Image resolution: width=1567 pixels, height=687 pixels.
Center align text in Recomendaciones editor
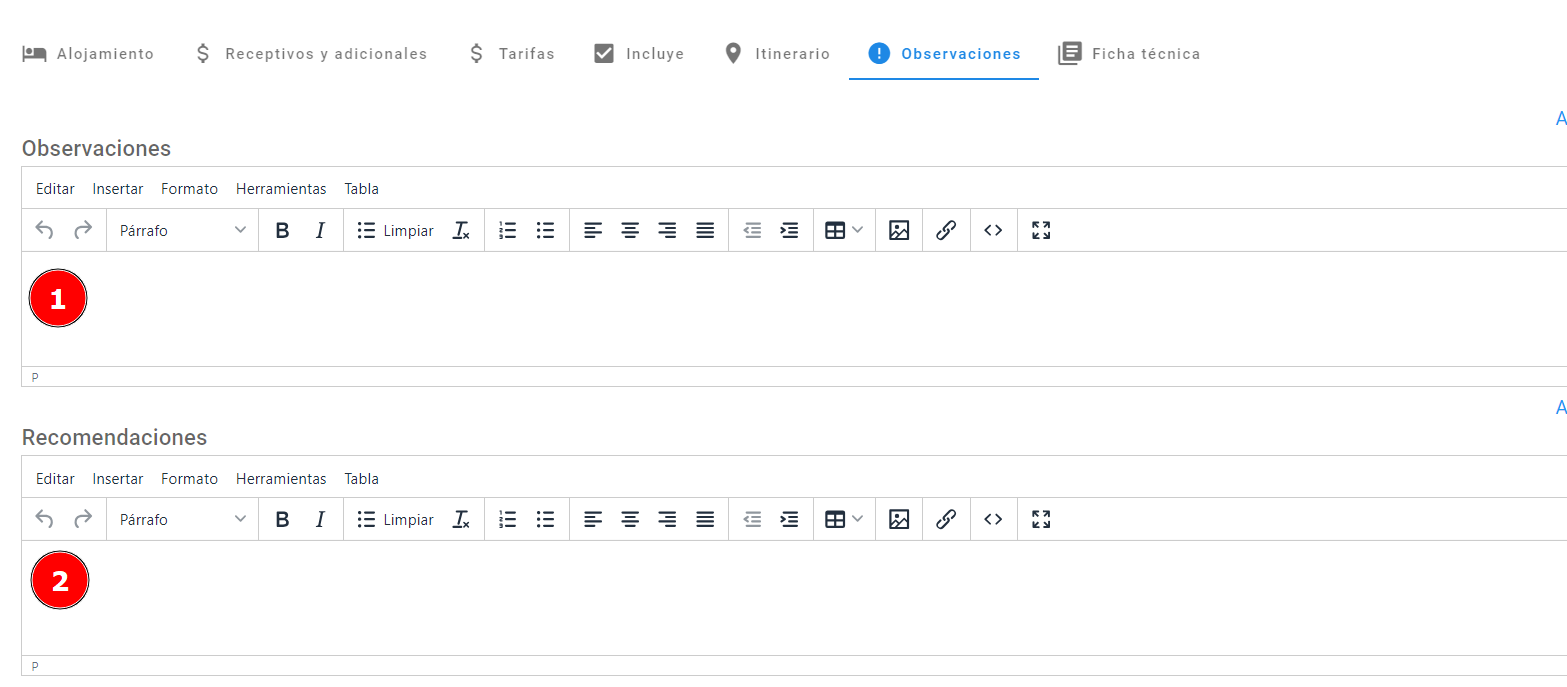coord(630,520)
